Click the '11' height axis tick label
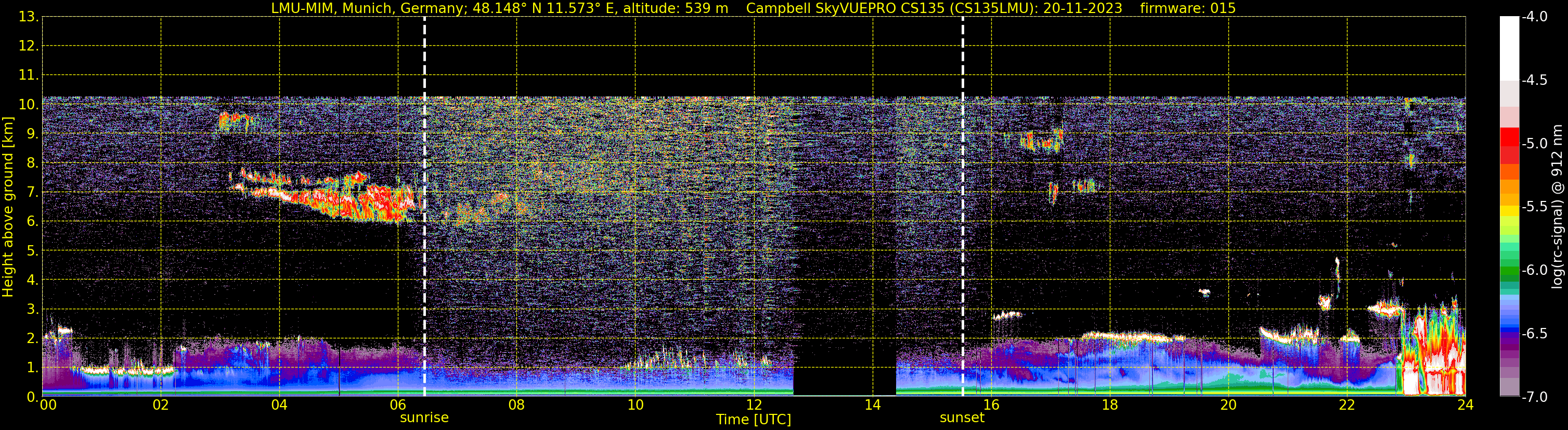This screenshot has width=1568, height=430. click(28, 75)
